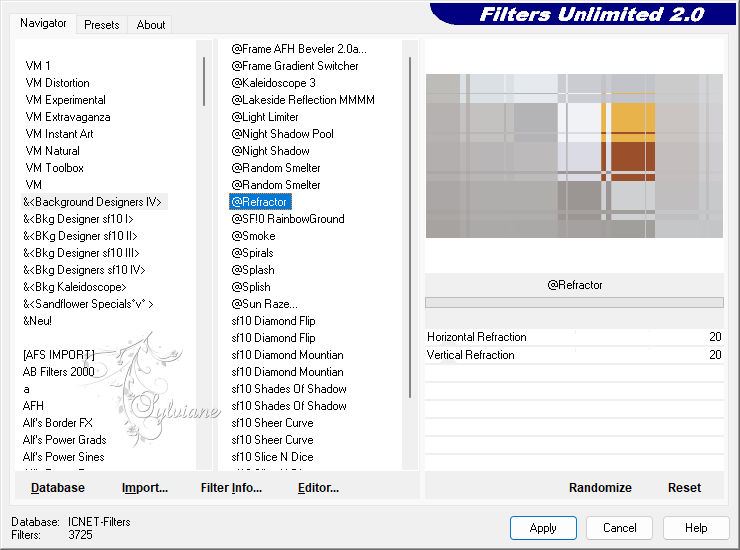740x550 pixels.
Task: Adjust Horizontal Refraction slider
Action: click(574, 337)
